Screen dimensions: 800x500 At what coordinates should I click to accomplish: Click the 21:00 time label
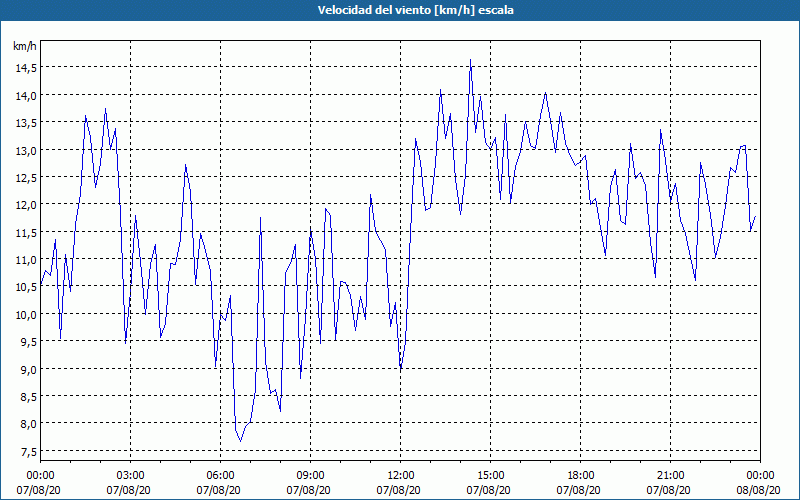pyautogui.click(x=670, y=476)
